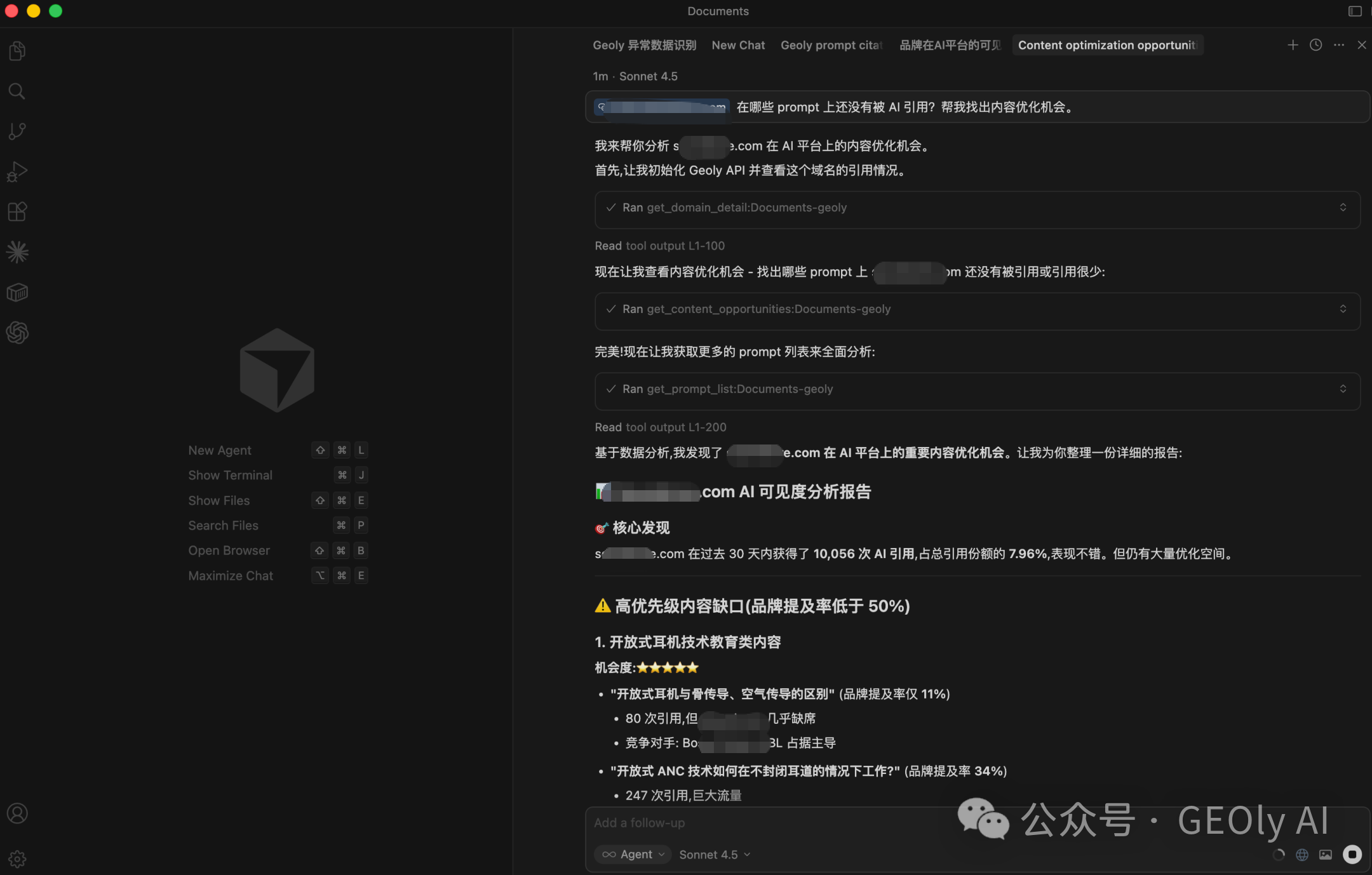This screenshot has height=875, width=1372.
Task: Open the Run and Debug icon
Action: pos(17,171)
